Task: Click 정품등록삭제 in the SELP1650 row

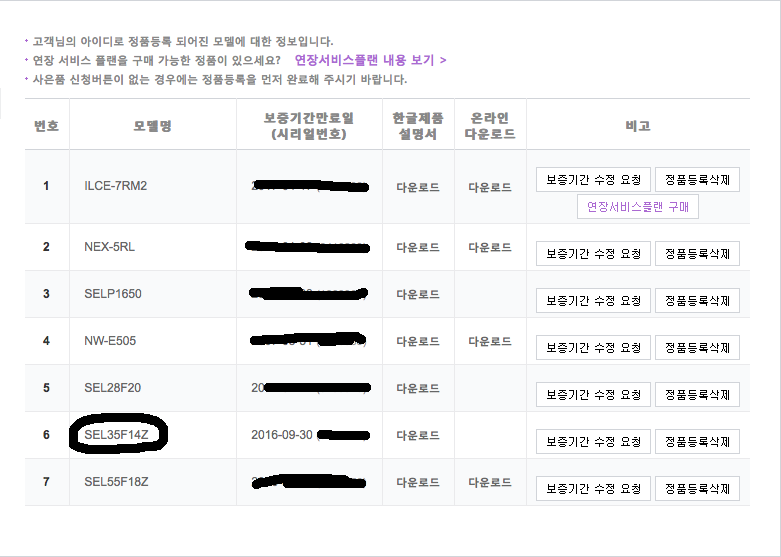Action: 697,300
